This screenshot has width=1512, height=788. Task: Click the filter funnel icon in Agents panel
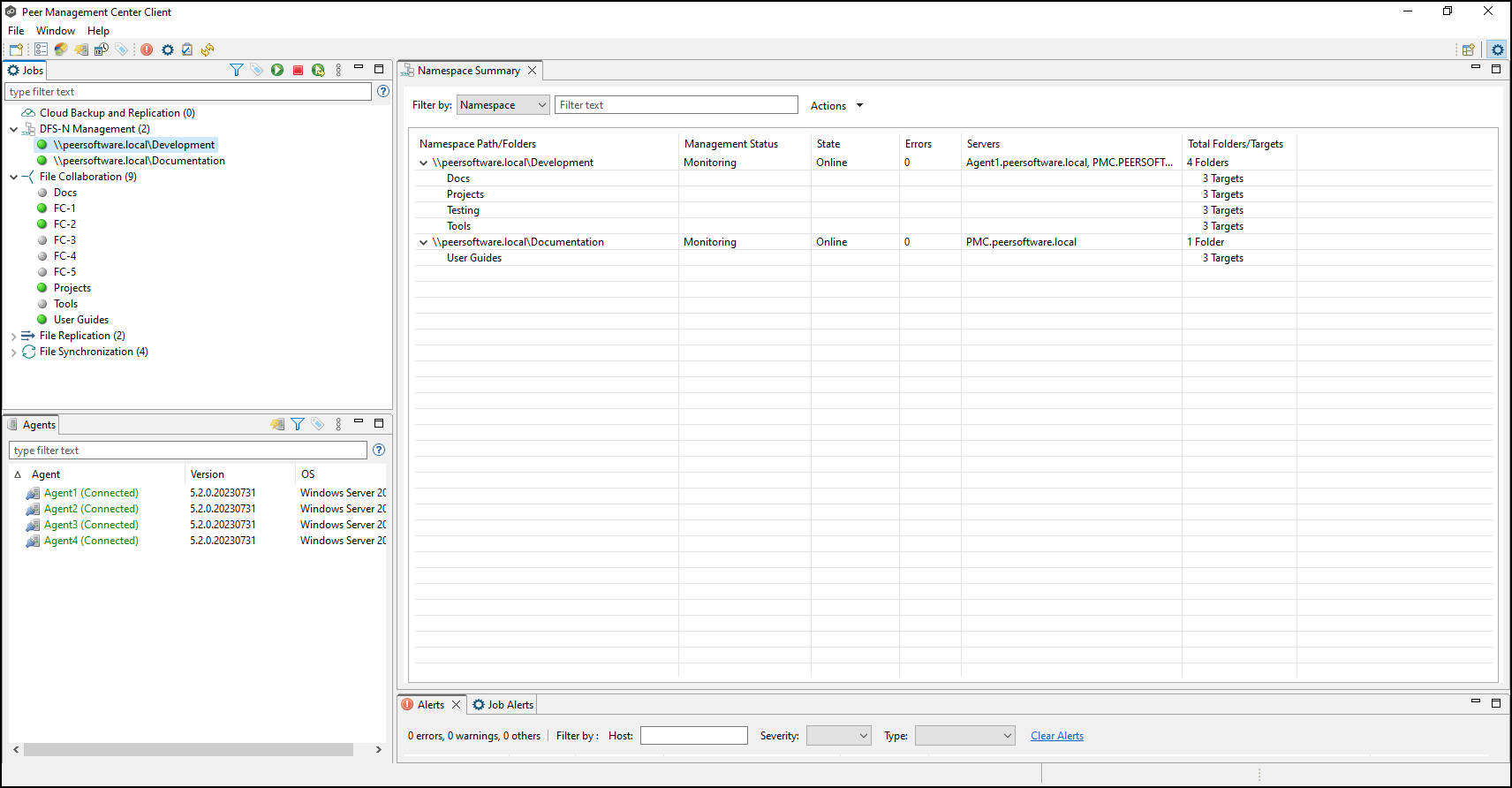click(298, 424)
